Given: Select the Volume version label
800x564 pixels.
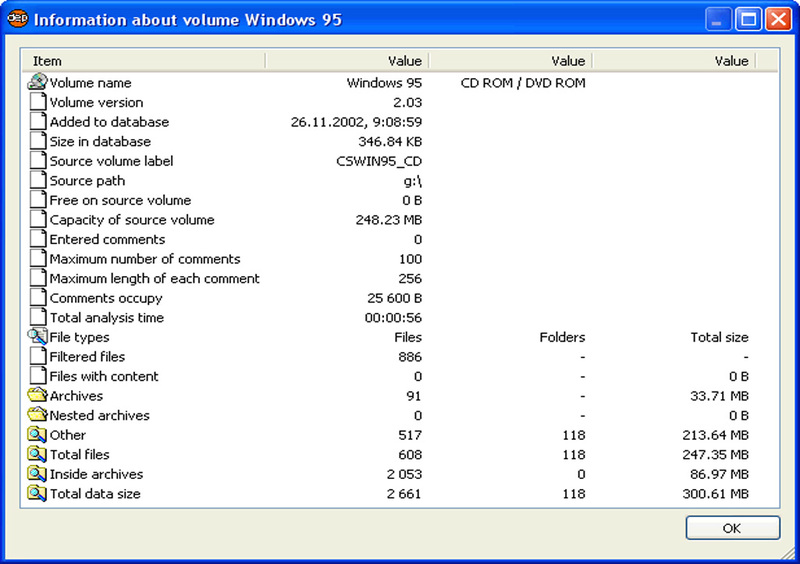Looking at the screenshot, I should click(96, 102).
